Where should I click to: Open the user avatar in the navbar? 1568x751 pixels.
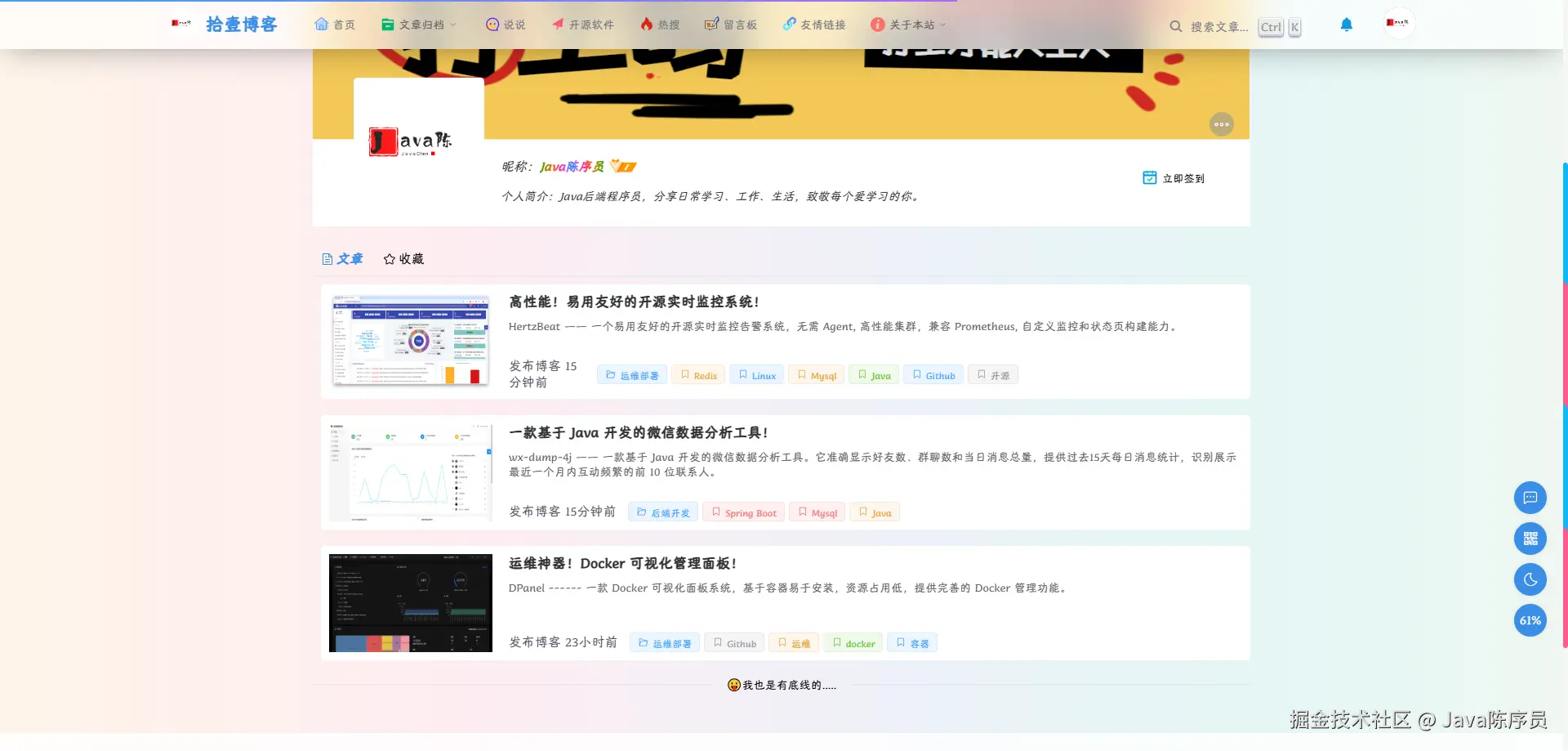click(1399, 23)
